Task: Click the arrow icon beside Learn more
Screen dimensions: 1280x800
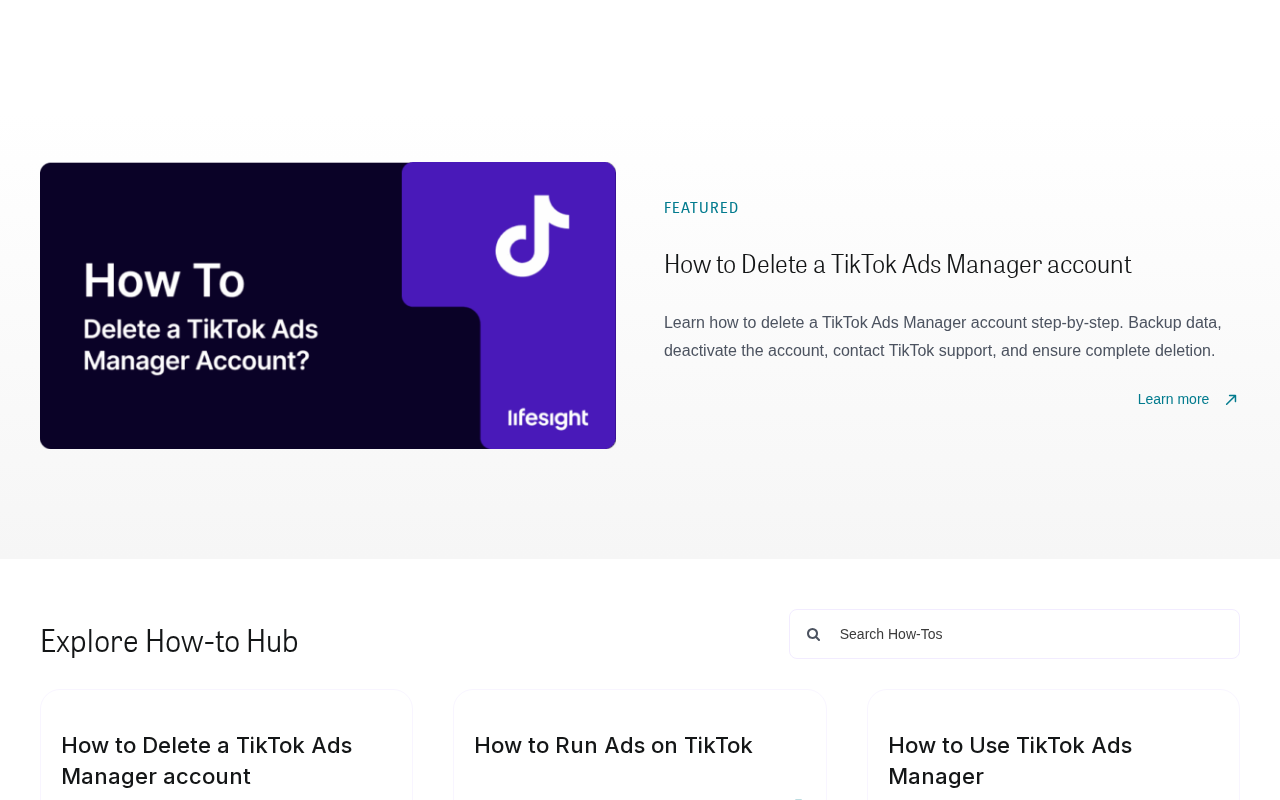Action: pyautogui.click(x=1231, y=400)
